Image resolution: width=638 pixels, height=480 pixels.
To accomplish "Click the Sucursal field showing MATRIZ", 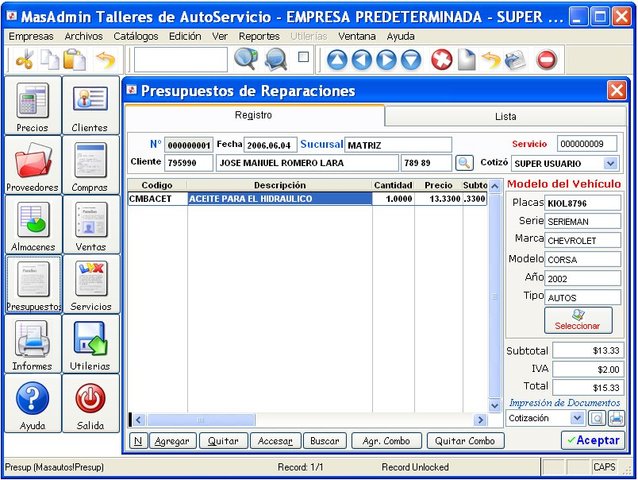I will (x=398, y=145).
